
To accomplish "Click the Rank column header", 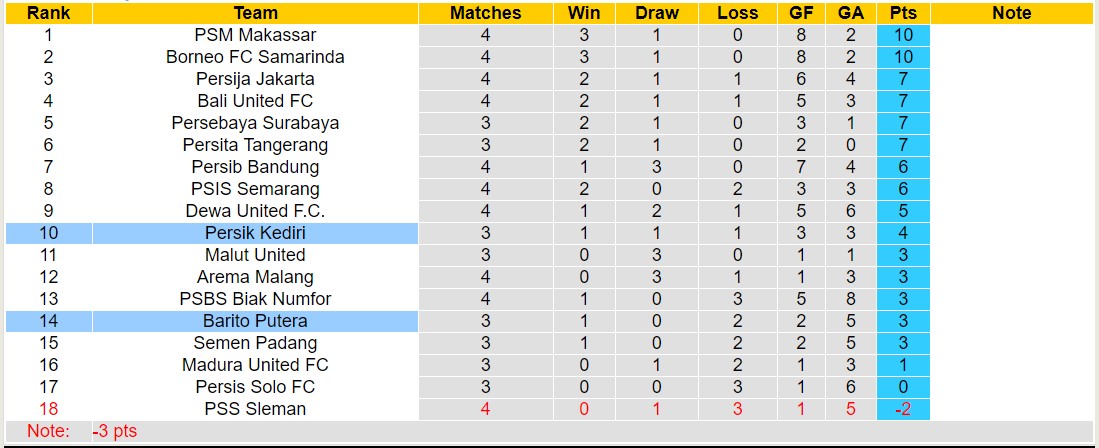I will click(48, 13).
